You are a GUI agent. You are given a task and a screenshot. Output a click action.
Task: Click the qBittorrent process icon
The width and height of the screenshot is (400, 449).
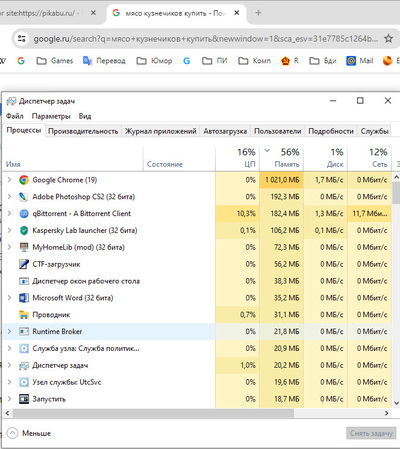[x=24, y=214]
